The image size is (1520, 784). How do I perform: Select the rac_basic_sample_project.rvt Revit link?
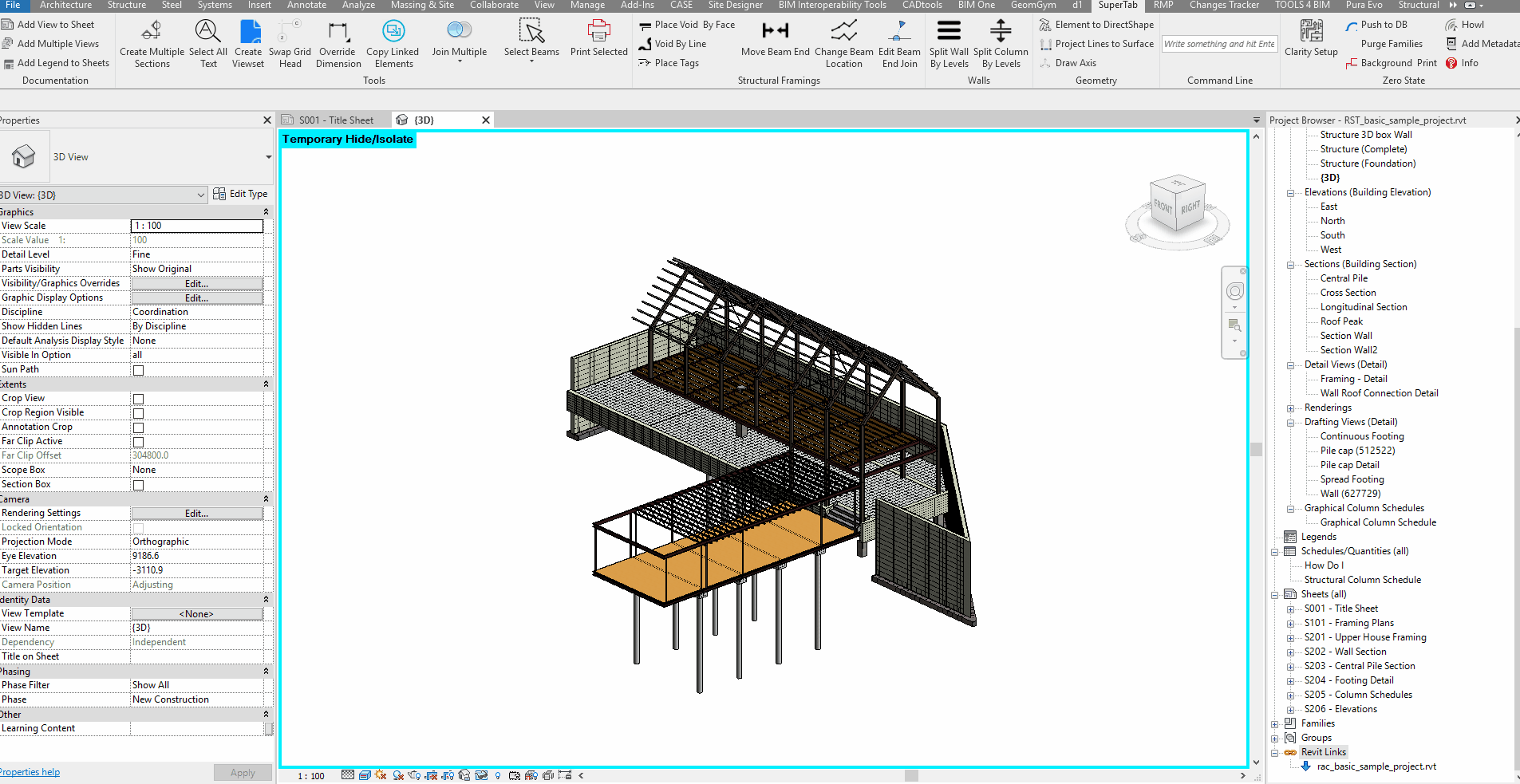click(1376, 766)
